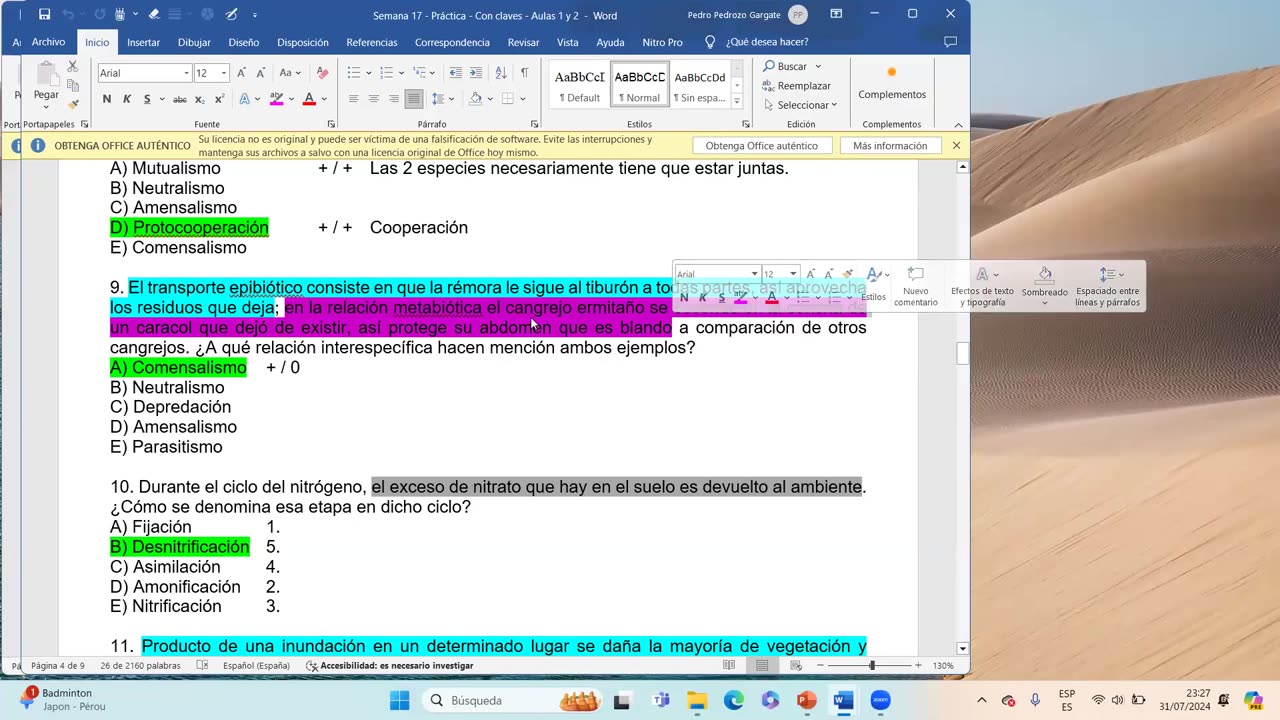This screenshot has width=1280, height=720.
Task: Open the Insertar tab
Action: [x=143, y=42]
